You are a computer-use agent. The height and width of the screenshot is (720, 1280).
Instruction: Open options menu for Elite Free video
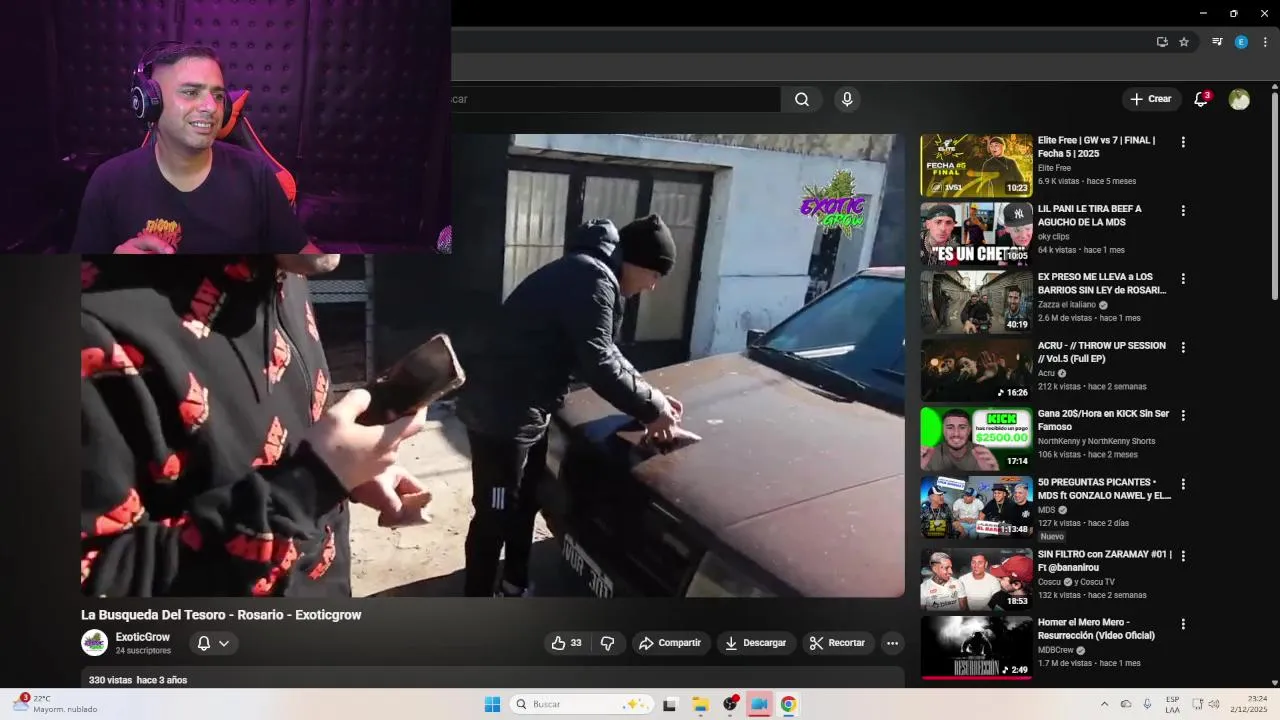[1183, 142]
